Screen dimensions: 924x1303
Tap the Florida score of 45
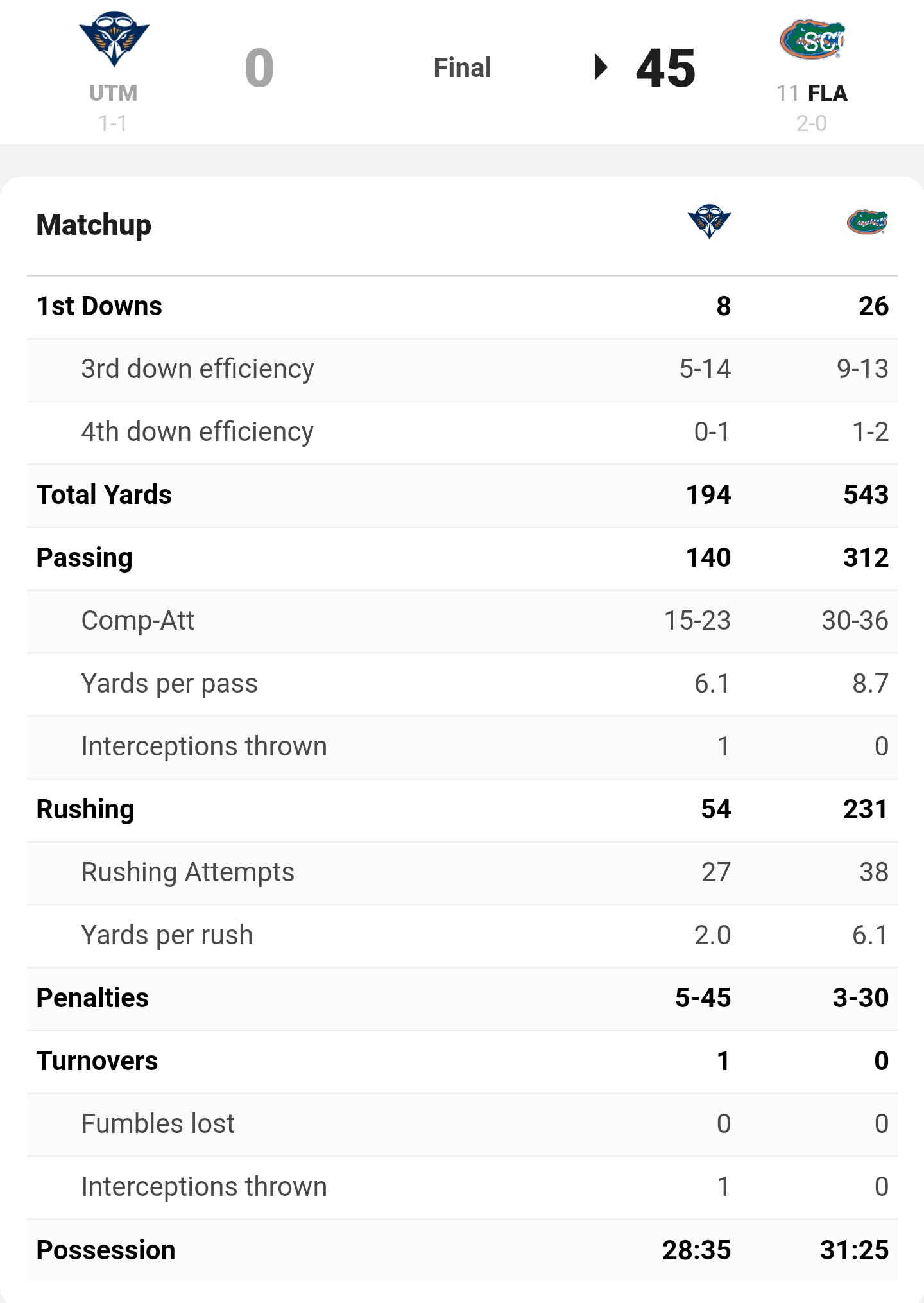click(x=665, y=68)
